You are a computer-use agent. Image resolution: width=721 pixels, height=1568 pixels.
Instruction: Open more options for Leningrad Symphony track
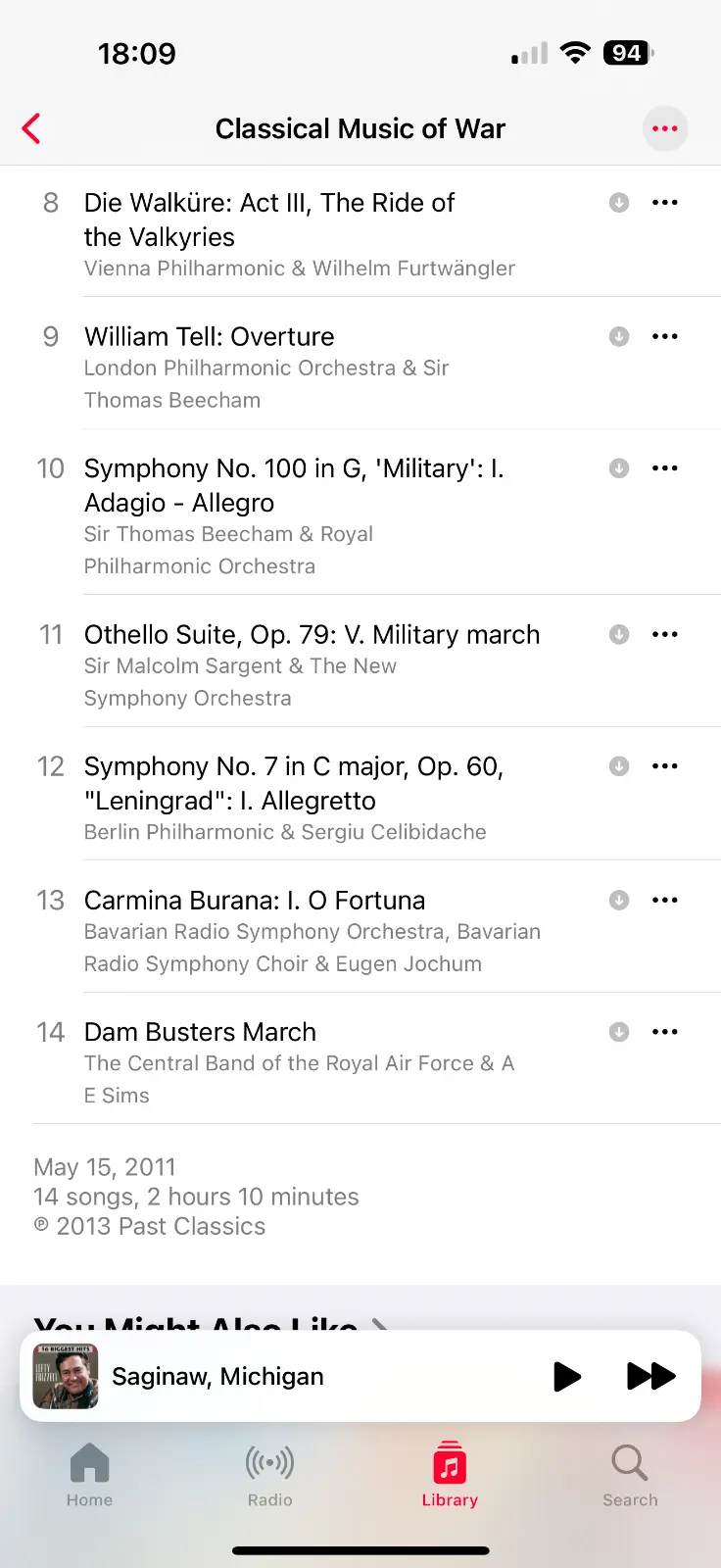pos(665,766)
